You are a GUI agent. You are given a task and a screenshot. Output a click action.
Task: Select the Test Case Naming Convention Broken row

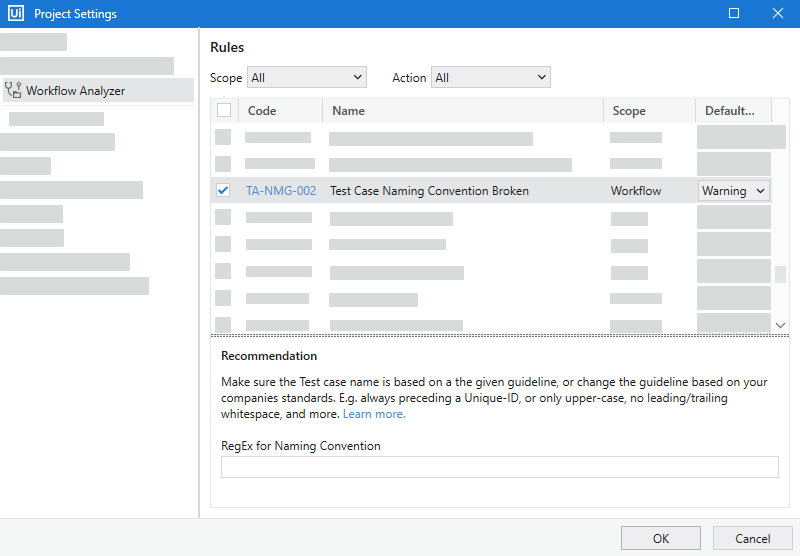pos(429,191)
